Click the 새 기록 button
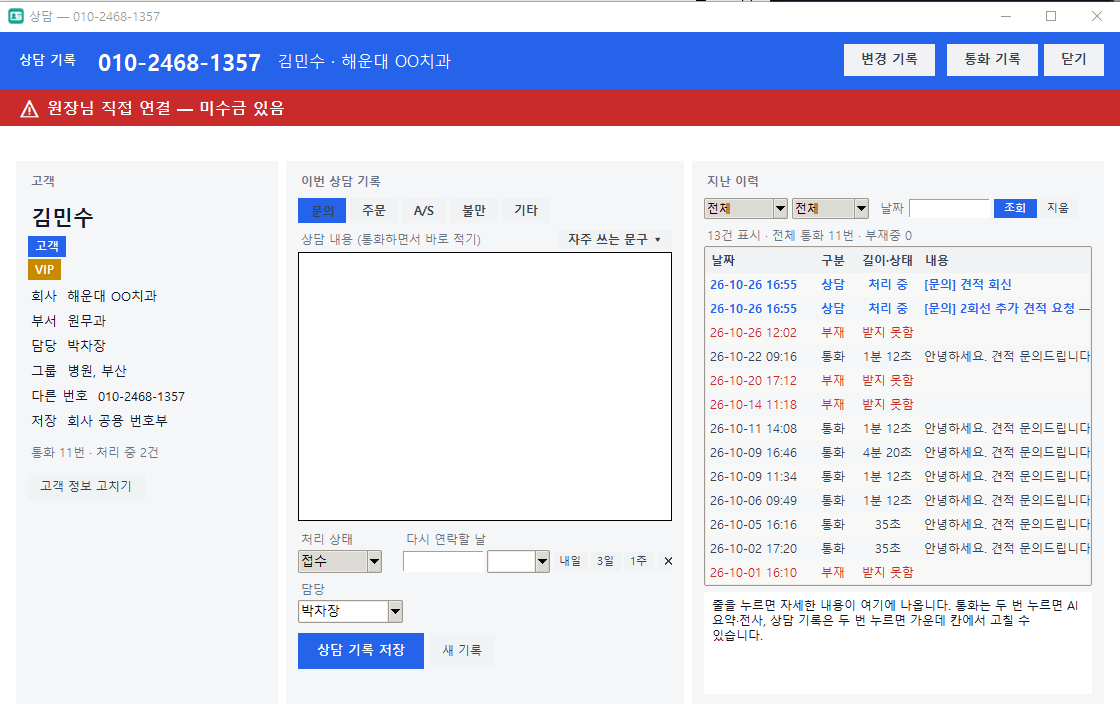The image size is (1120, 712). coord(462,651)
